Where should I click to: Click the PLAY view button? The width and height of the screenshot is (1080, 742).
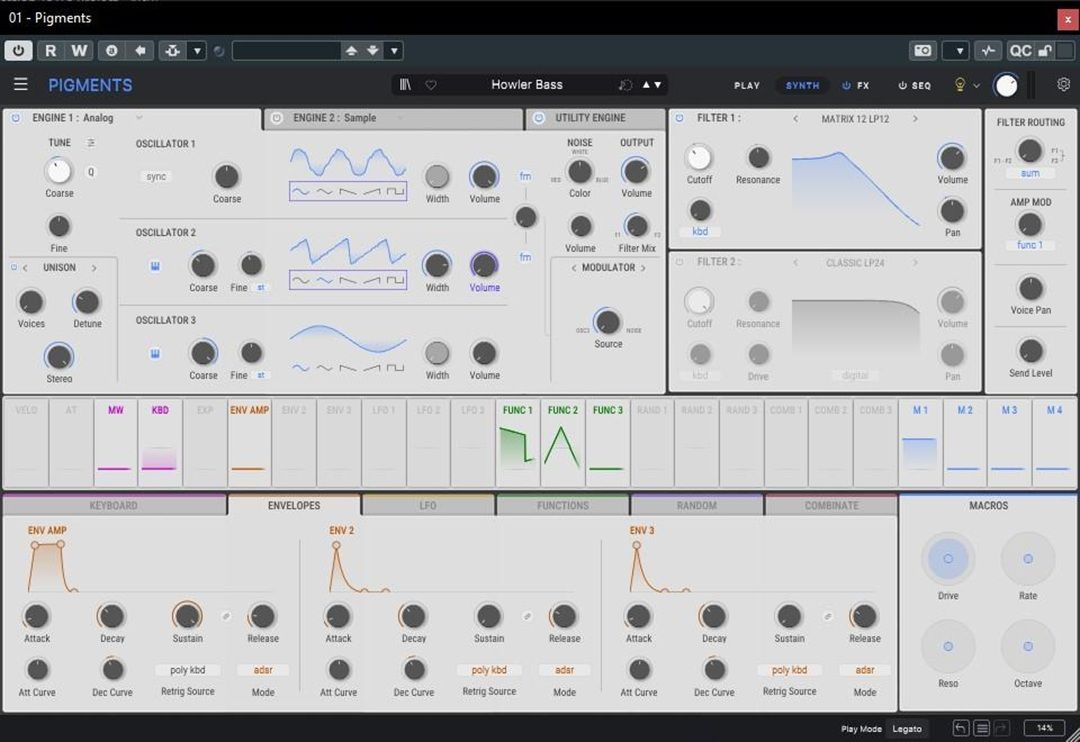[747, 85]
